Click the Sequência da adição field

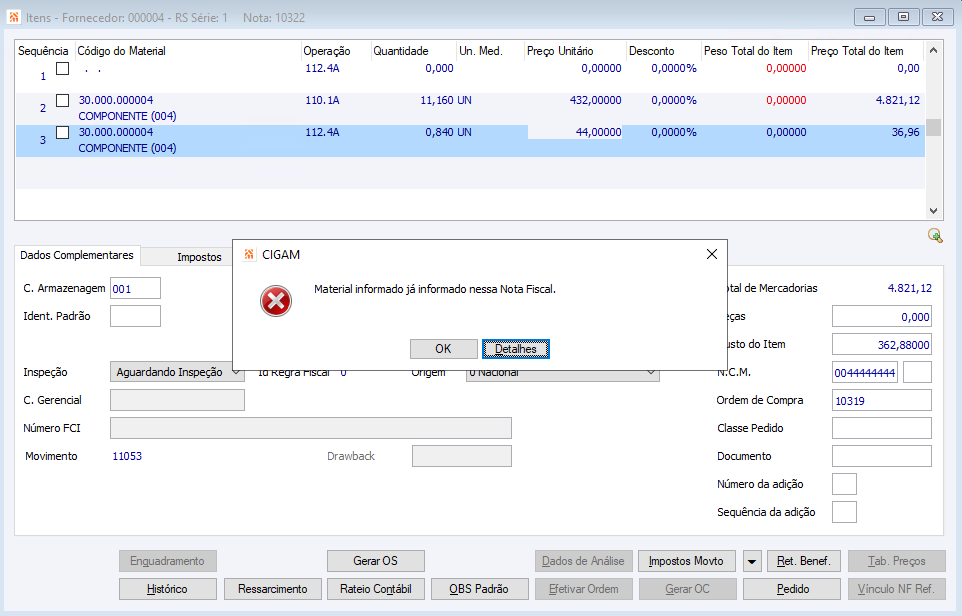click(x=844, y=512)
